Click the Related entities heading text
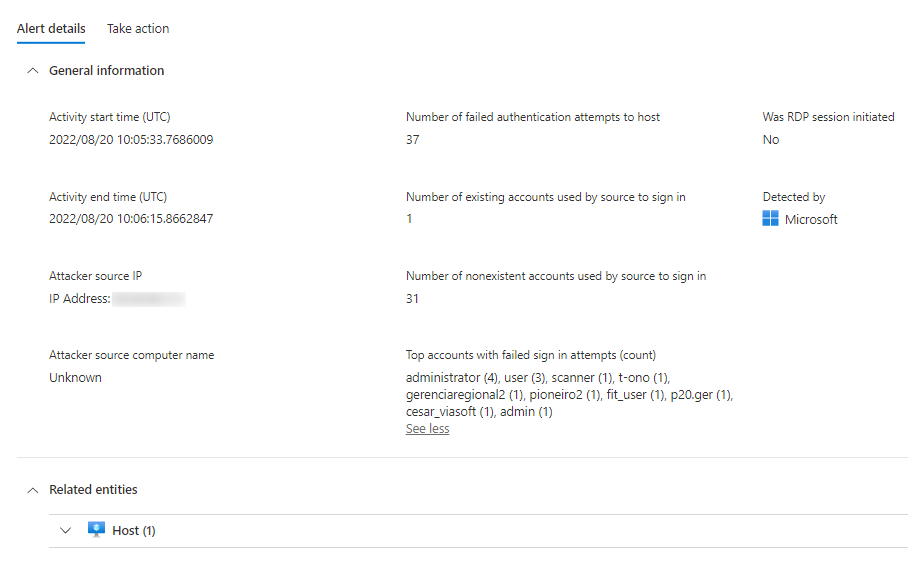Viewport: 908px width, 568px height. 93,490
